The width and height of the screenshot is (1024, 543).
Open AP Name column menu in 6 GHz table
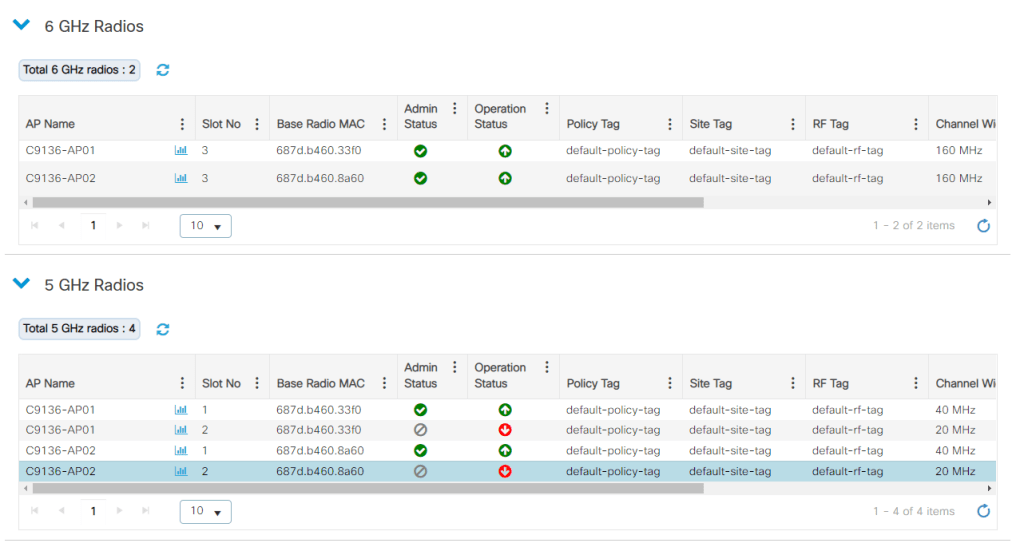coord(182,124)
